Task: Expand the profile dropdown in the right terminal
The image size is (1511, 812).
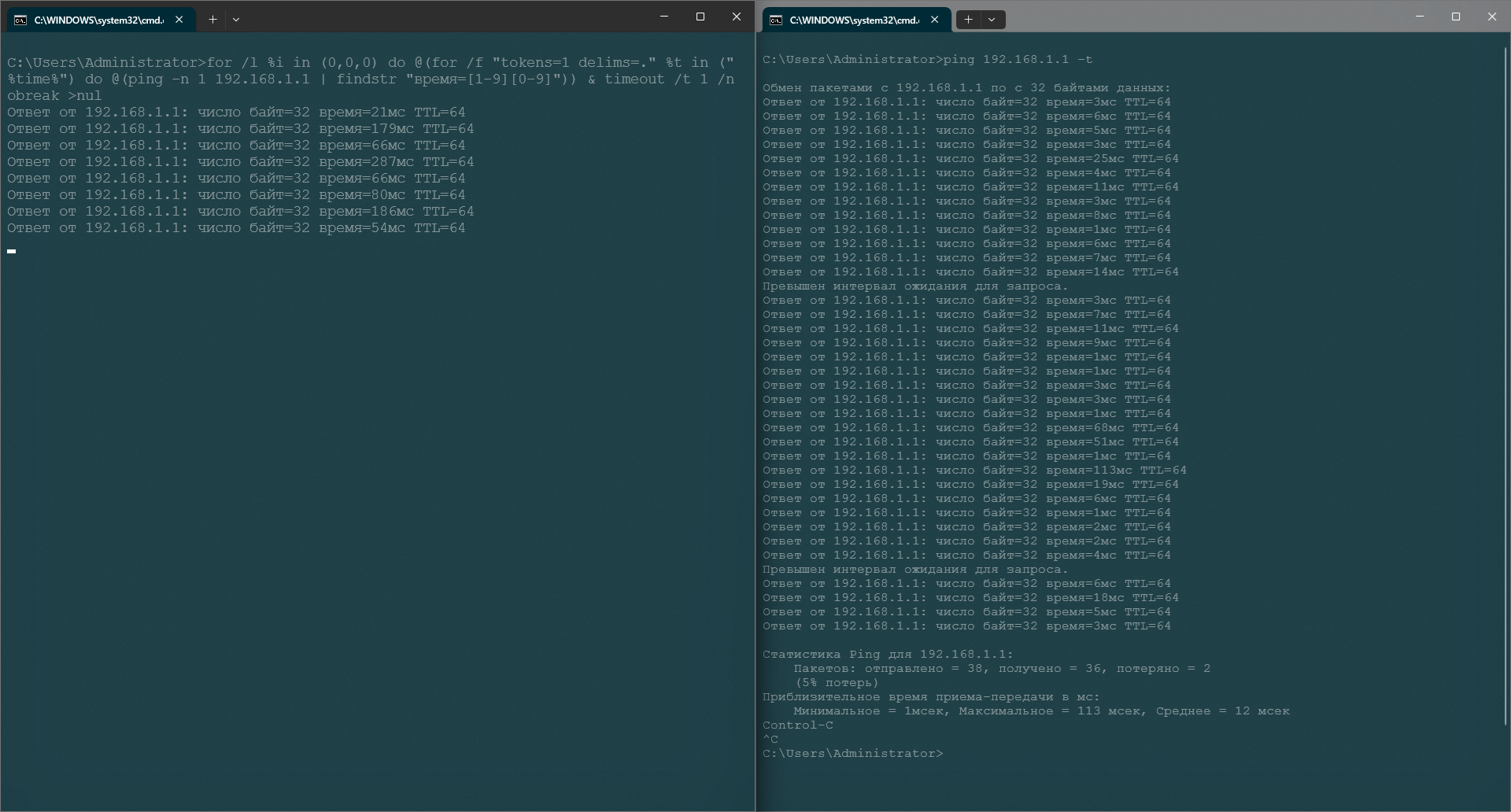Action: (992, 20)
